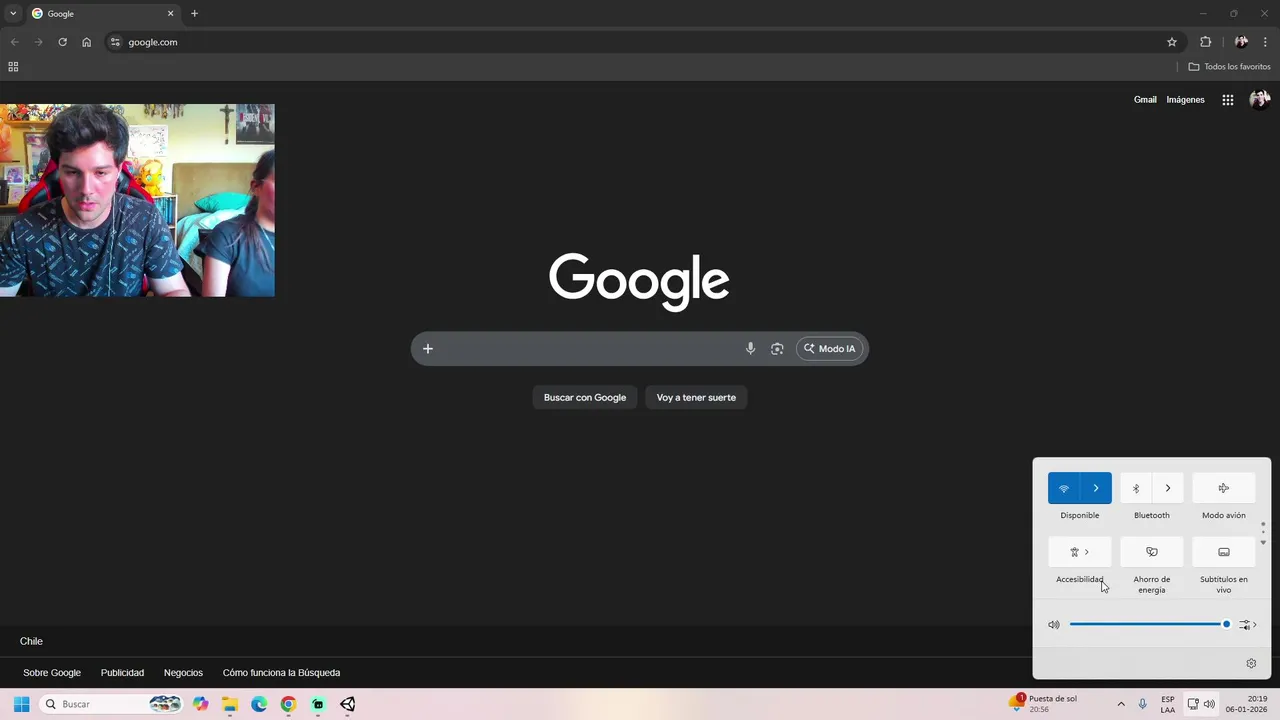Click the Modo IA button
This screenshot has height=720, width=1280.
point(830,349)
